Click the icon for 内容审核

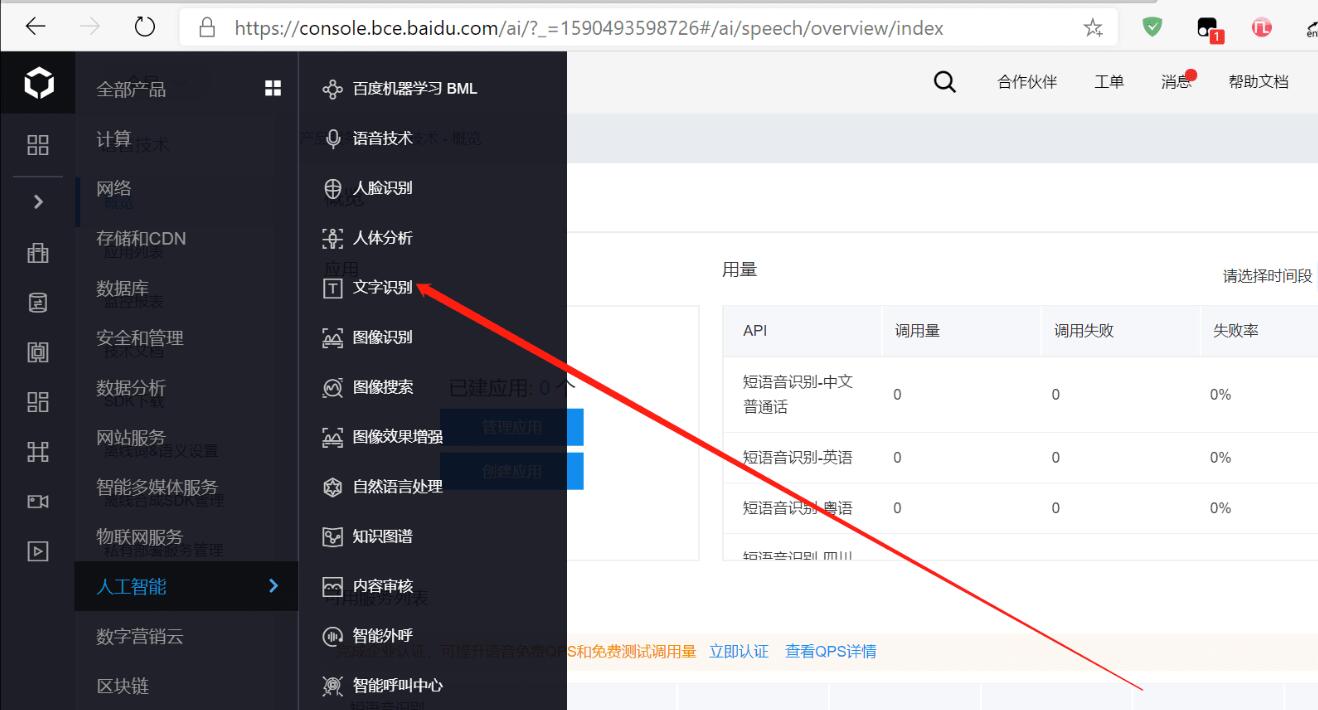[x=333, y=587]
